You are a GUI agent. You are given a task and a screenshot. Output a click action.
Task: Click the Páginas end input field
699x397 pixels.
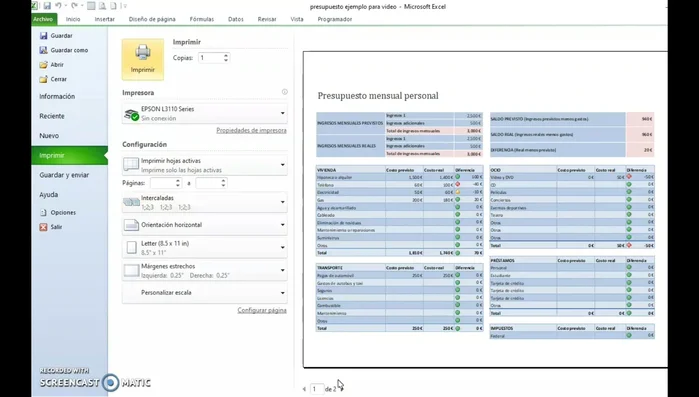[208, 183]
